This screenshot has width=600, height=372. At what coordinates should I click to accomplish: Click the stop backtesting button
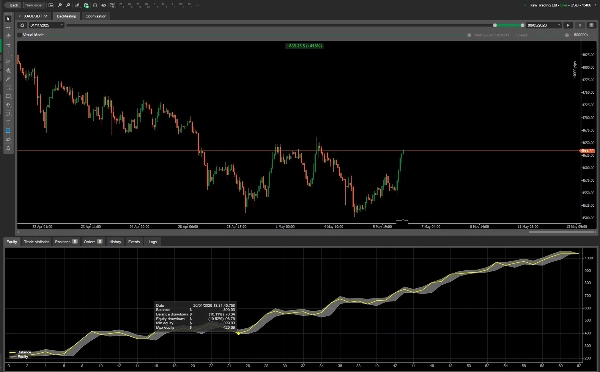pos(580,25)
